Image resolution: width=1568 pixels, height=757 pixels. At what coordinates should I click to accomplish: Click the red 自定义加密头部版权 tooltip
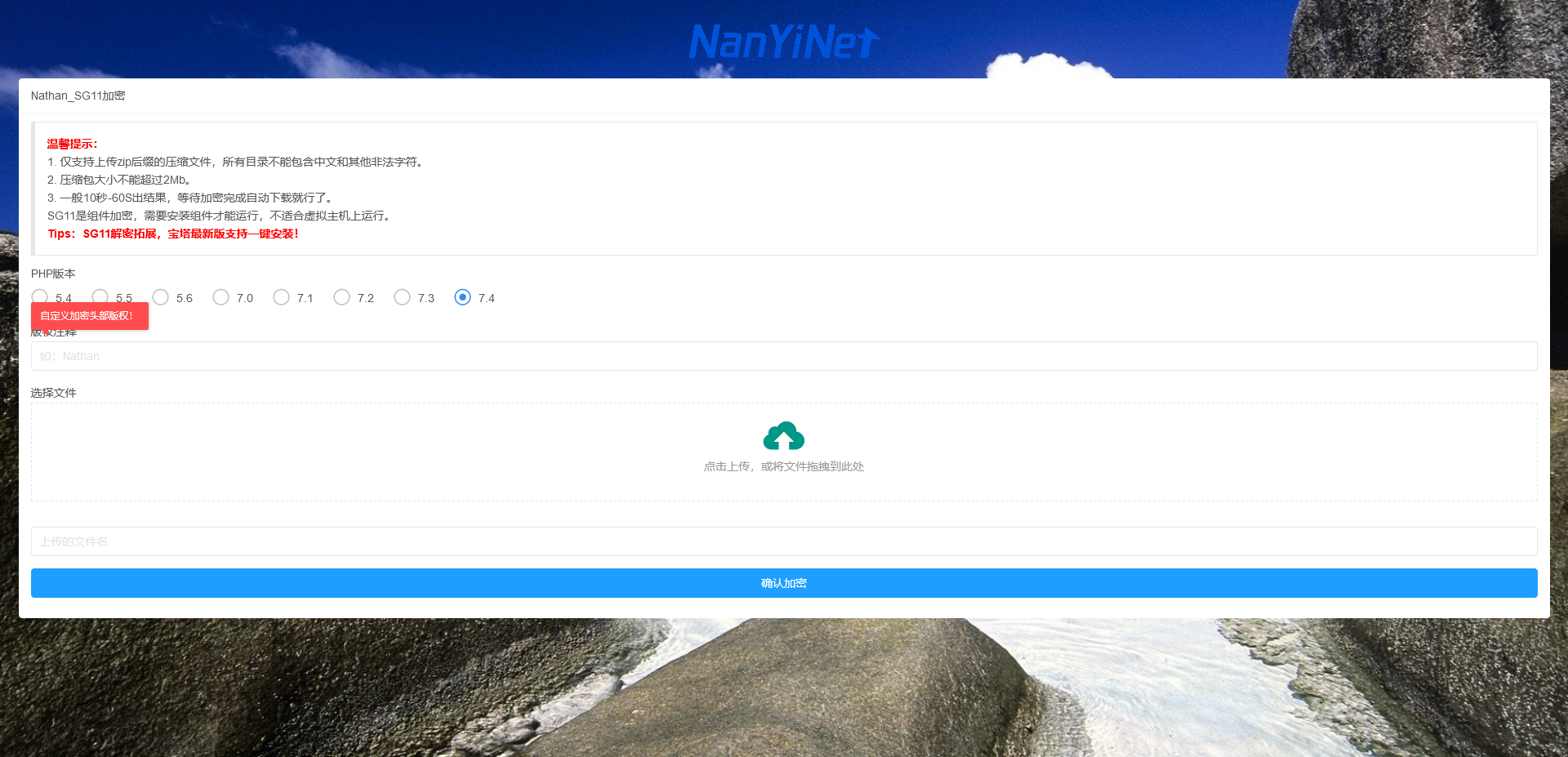click(x=89, y=316)
